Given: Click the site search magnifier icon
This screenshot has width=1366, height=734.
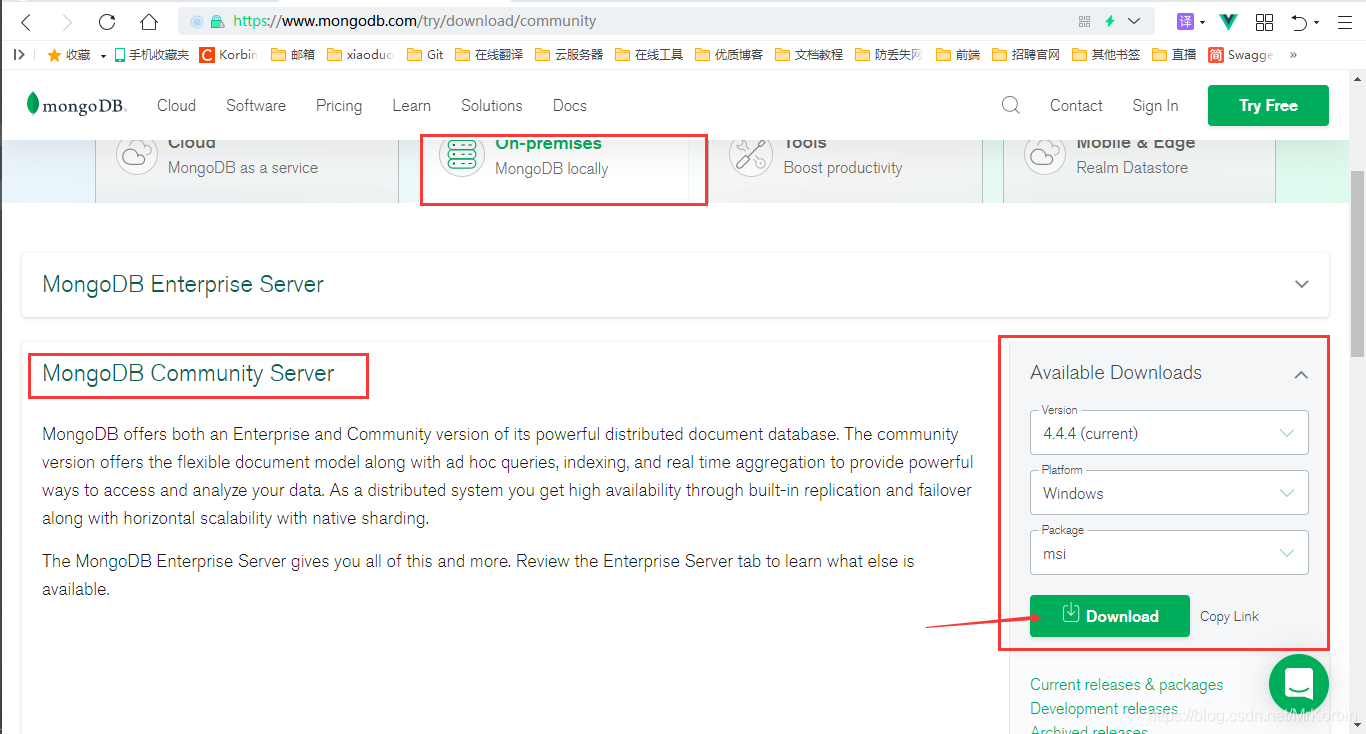Looking at the screenshot, I should pos(1011,105).
